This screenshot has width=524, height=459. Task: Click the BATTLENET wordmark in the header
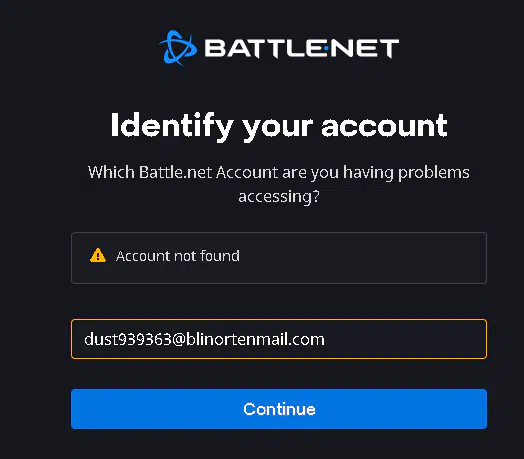pyautogui.click(x=301, y=48)
